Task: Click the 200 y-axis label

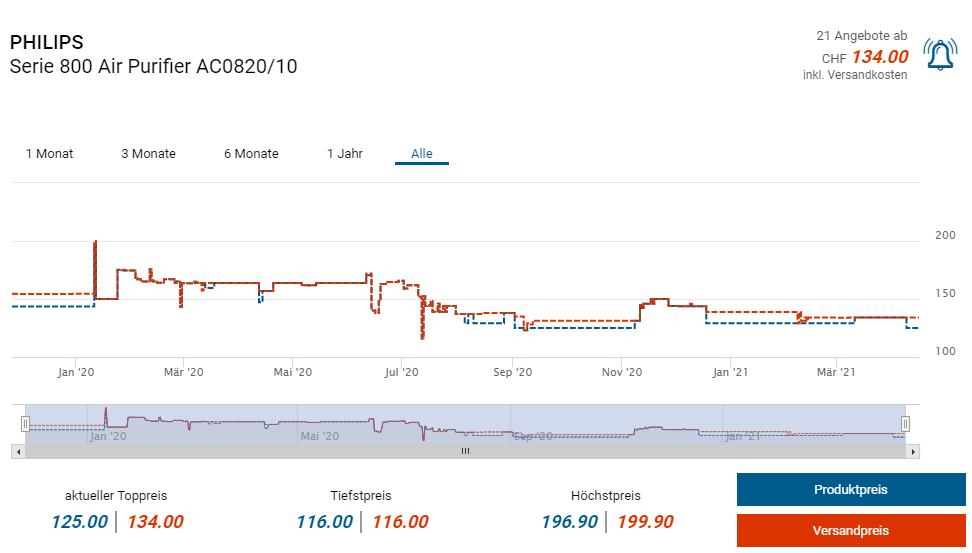Action: 945,235
